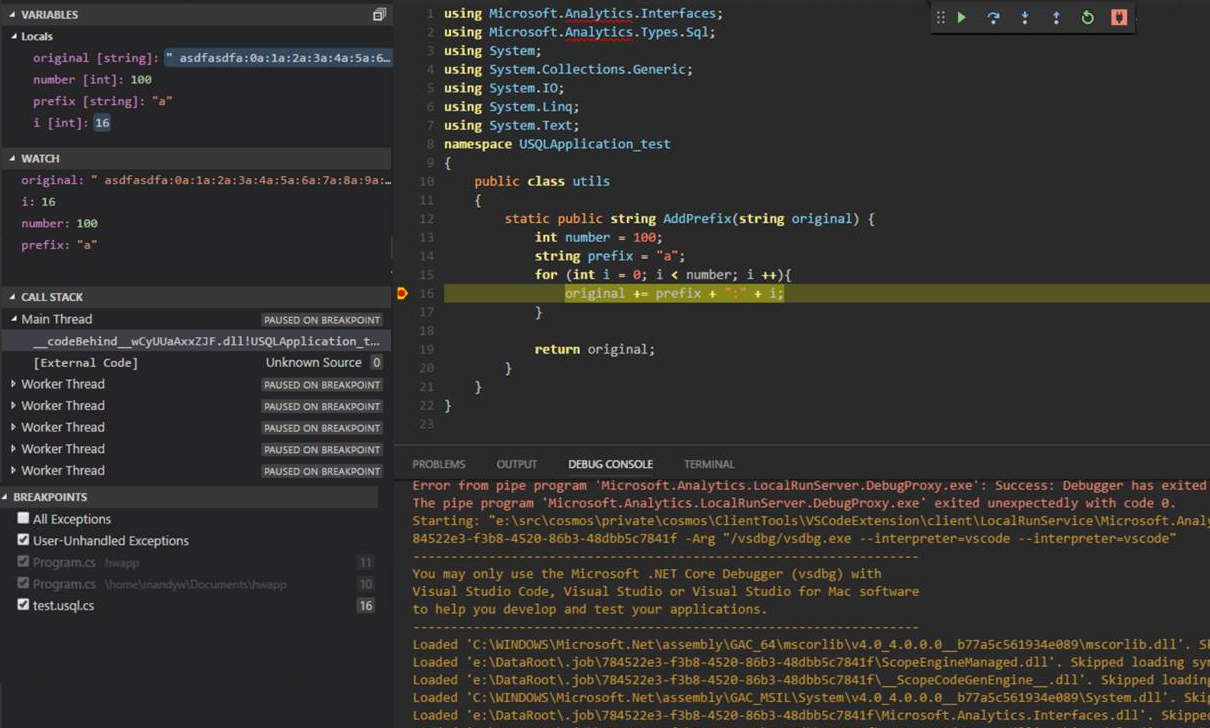Expand the first Worker Thread
The image size is (1210, 728).
pyautogui.click(x=12, y=383)
